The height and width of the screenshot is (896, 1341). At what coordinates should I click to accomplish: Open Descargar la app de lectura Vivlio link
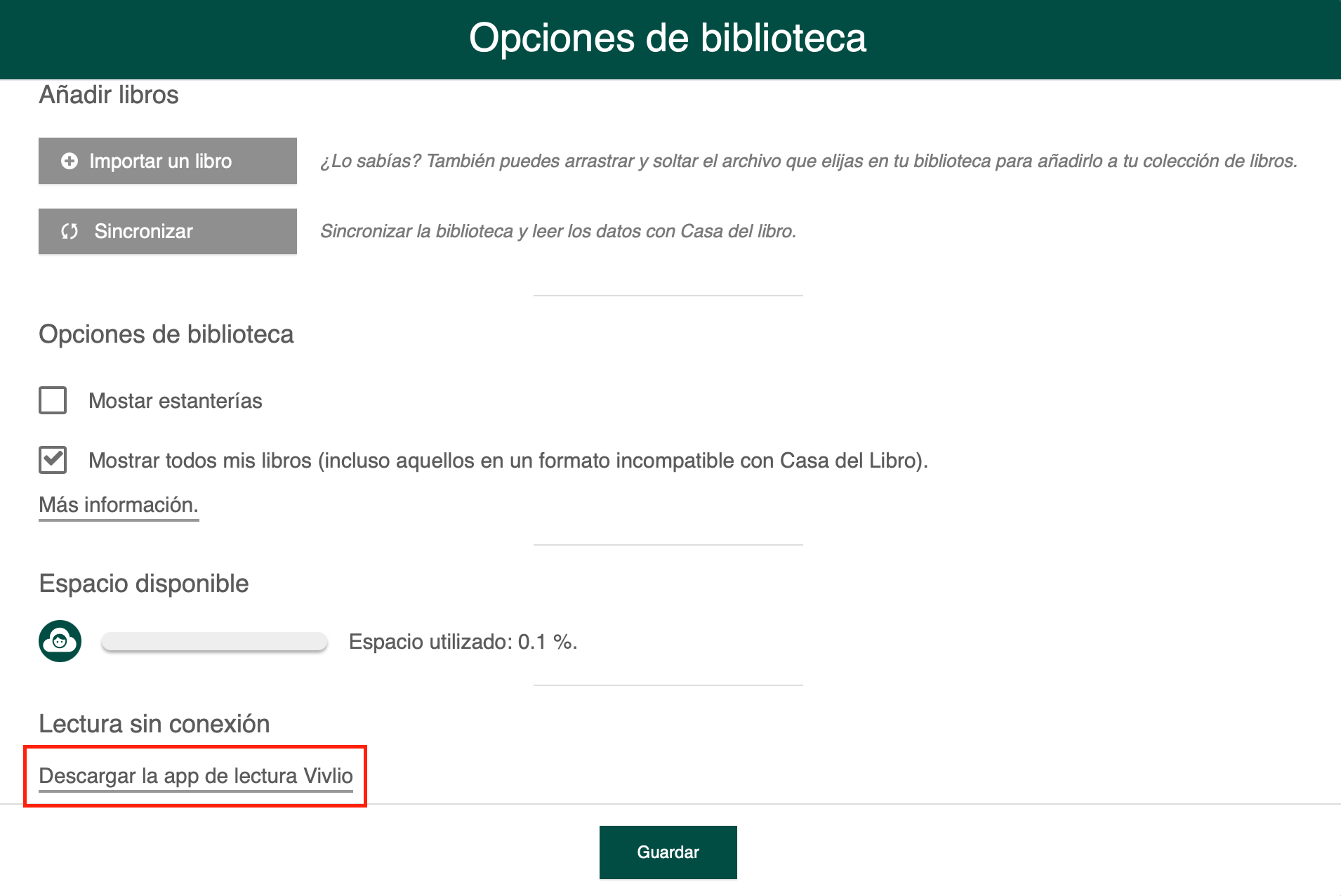(x=196, y=776)
